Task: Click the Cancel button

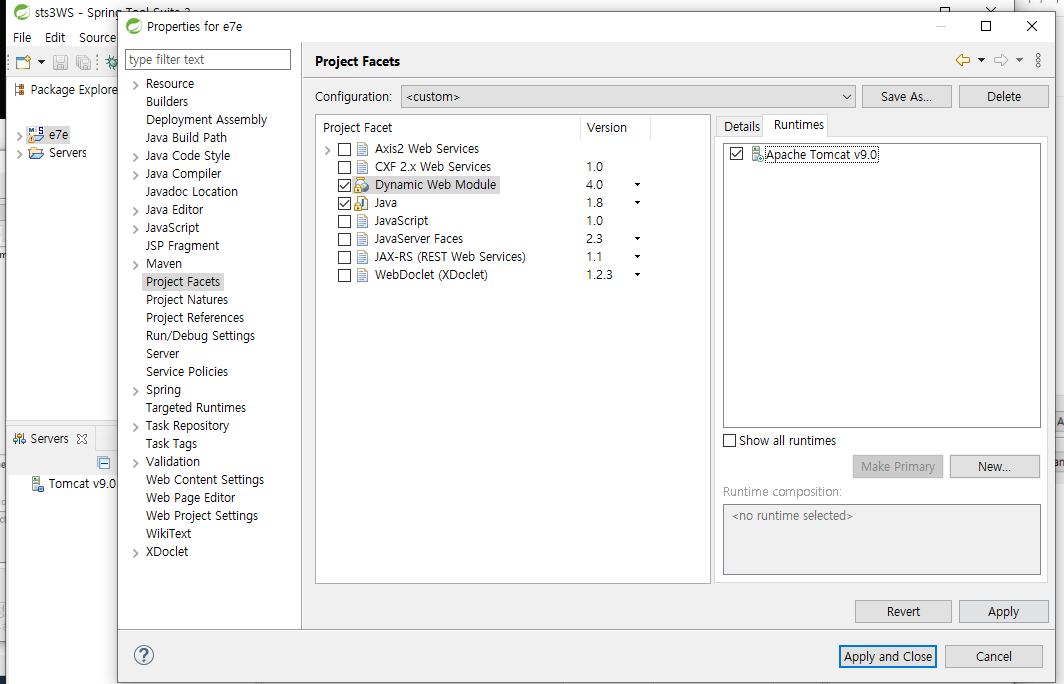Action: pos(993,656)
